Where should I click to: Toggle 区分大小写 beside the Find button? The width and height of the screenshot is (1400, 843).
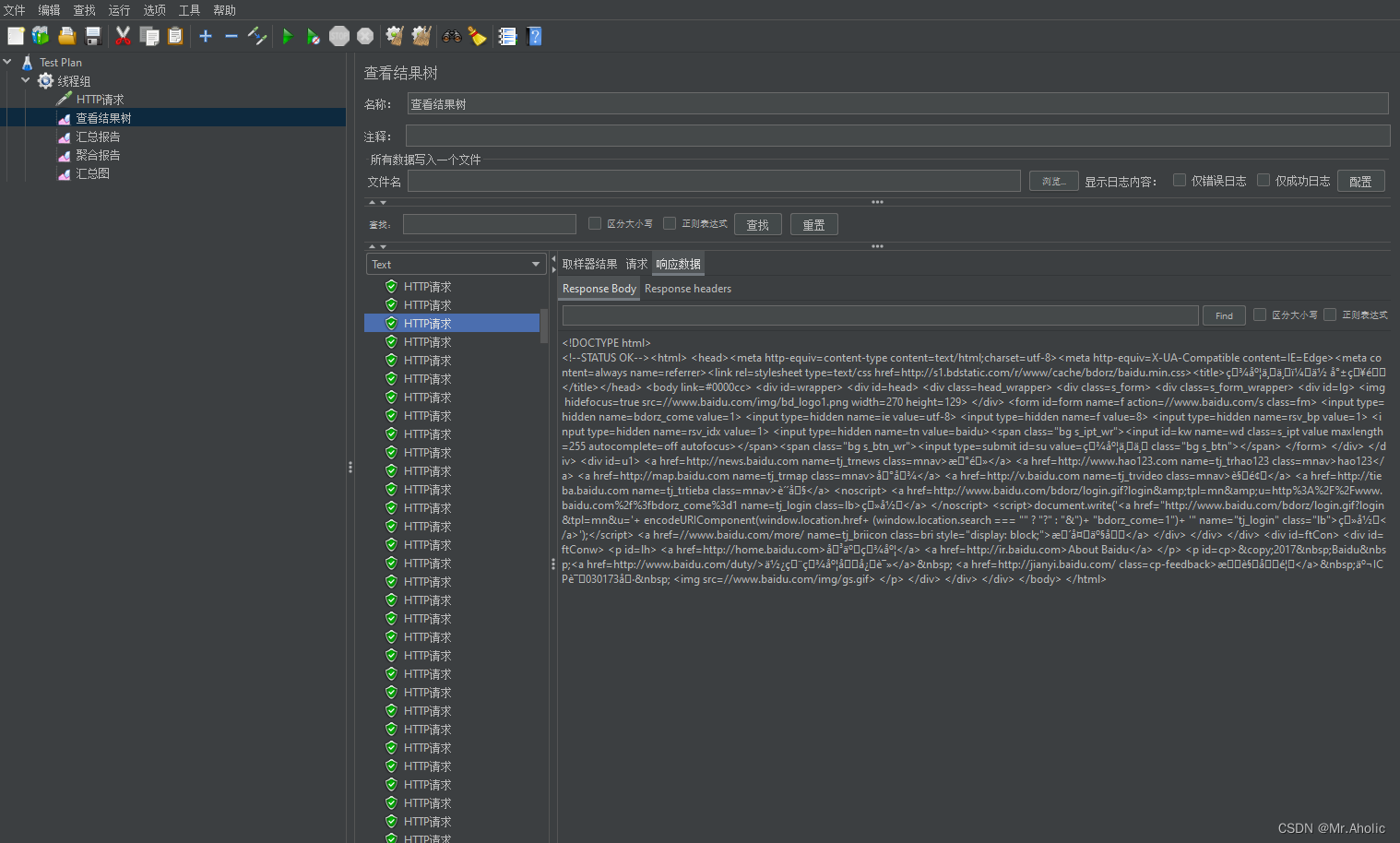(x=1260, y=315)
